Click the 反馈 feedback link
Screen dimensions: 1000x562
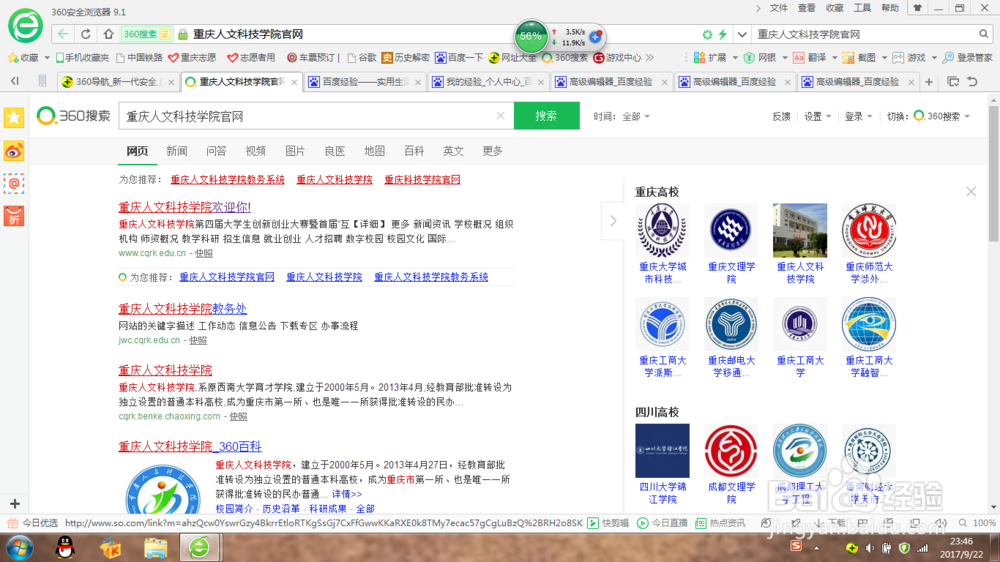[x=781, y=116]
